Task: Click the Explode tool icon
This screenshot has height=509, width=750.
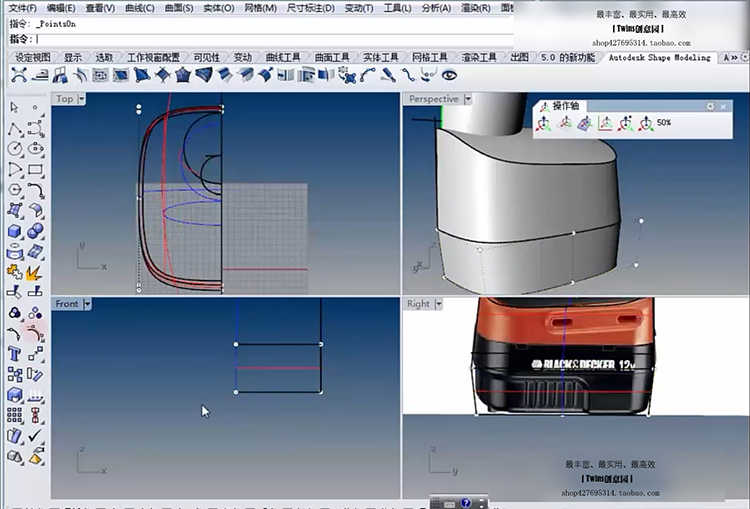Action: (x=33, y=271)
